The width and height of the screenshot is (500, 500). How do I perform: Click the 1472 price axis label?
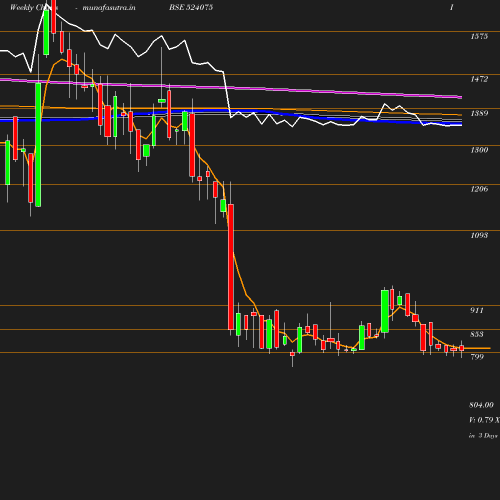pyautogui.click(x=479, y=79)
